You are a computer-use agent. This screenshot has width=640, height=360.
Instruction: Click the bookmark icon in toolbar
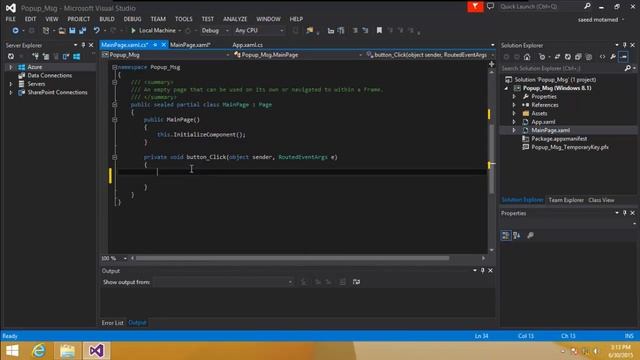tap(379, 31)
